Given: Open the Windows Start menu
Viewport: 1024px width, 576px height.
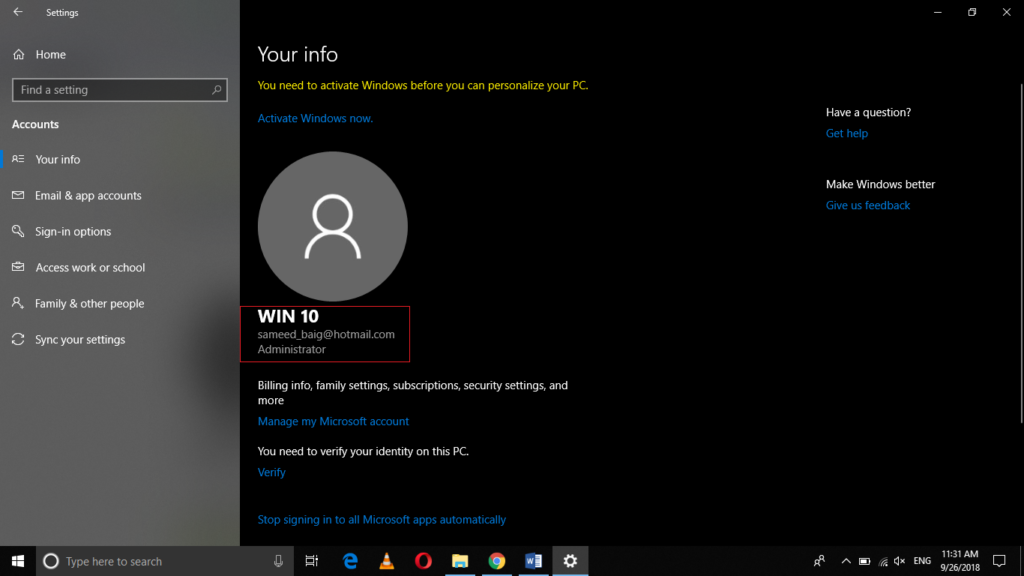Looking at the screenshot, I should pos(18,561).
